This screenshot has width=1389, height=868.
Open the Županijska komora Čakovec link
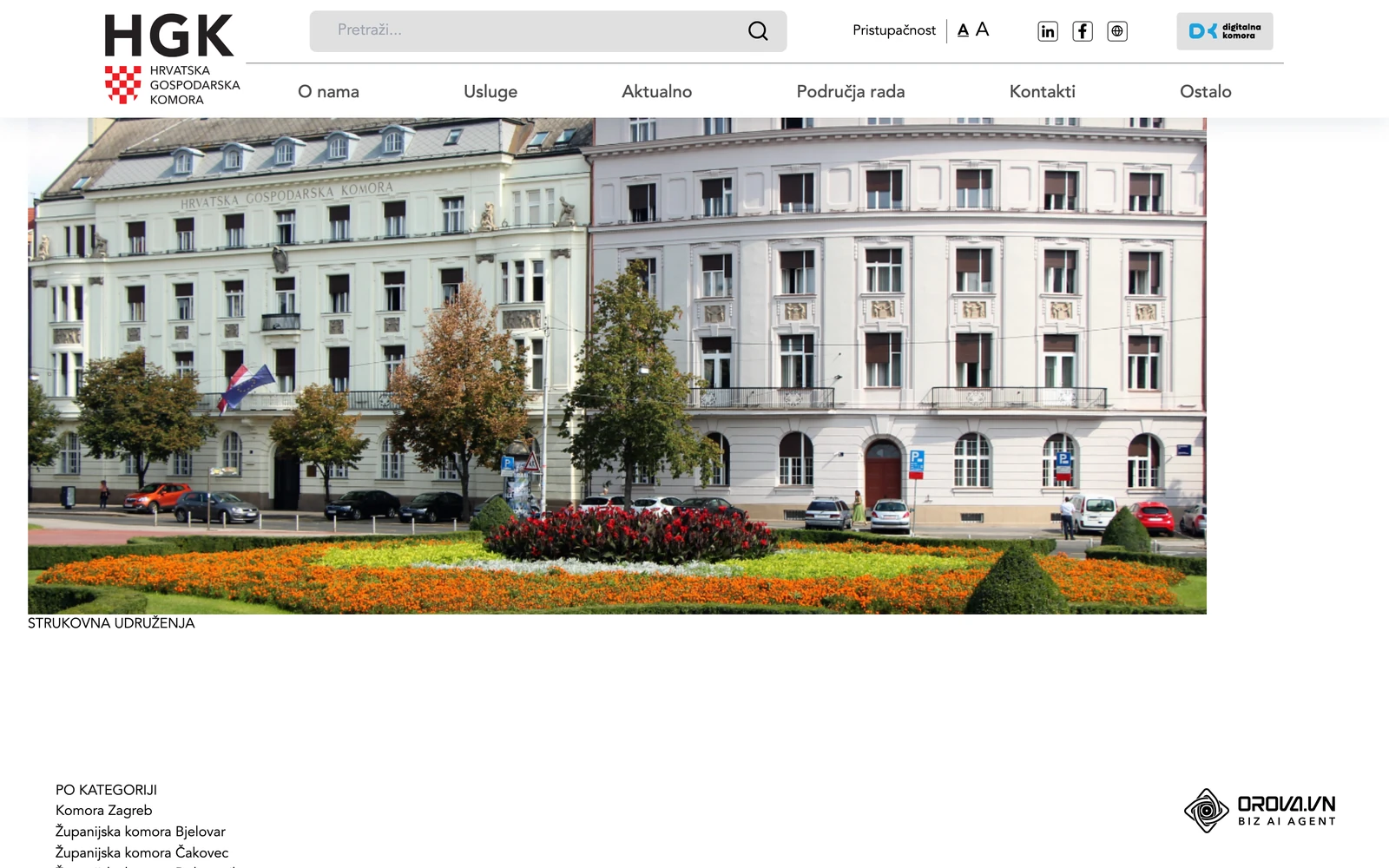pos(142,852)
